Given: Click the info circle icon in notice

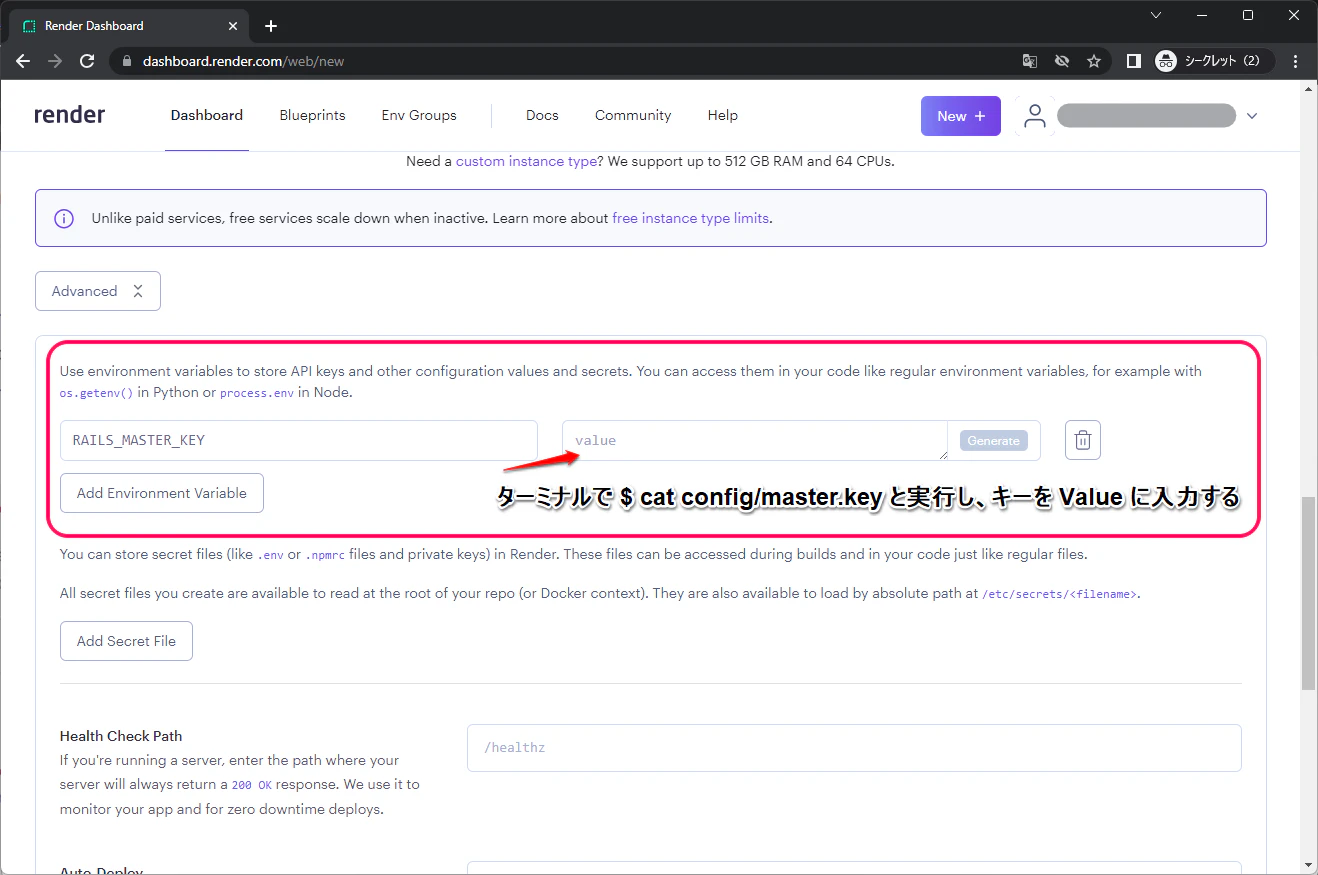Looking at the screenshot, I should (x=64, y=218).
